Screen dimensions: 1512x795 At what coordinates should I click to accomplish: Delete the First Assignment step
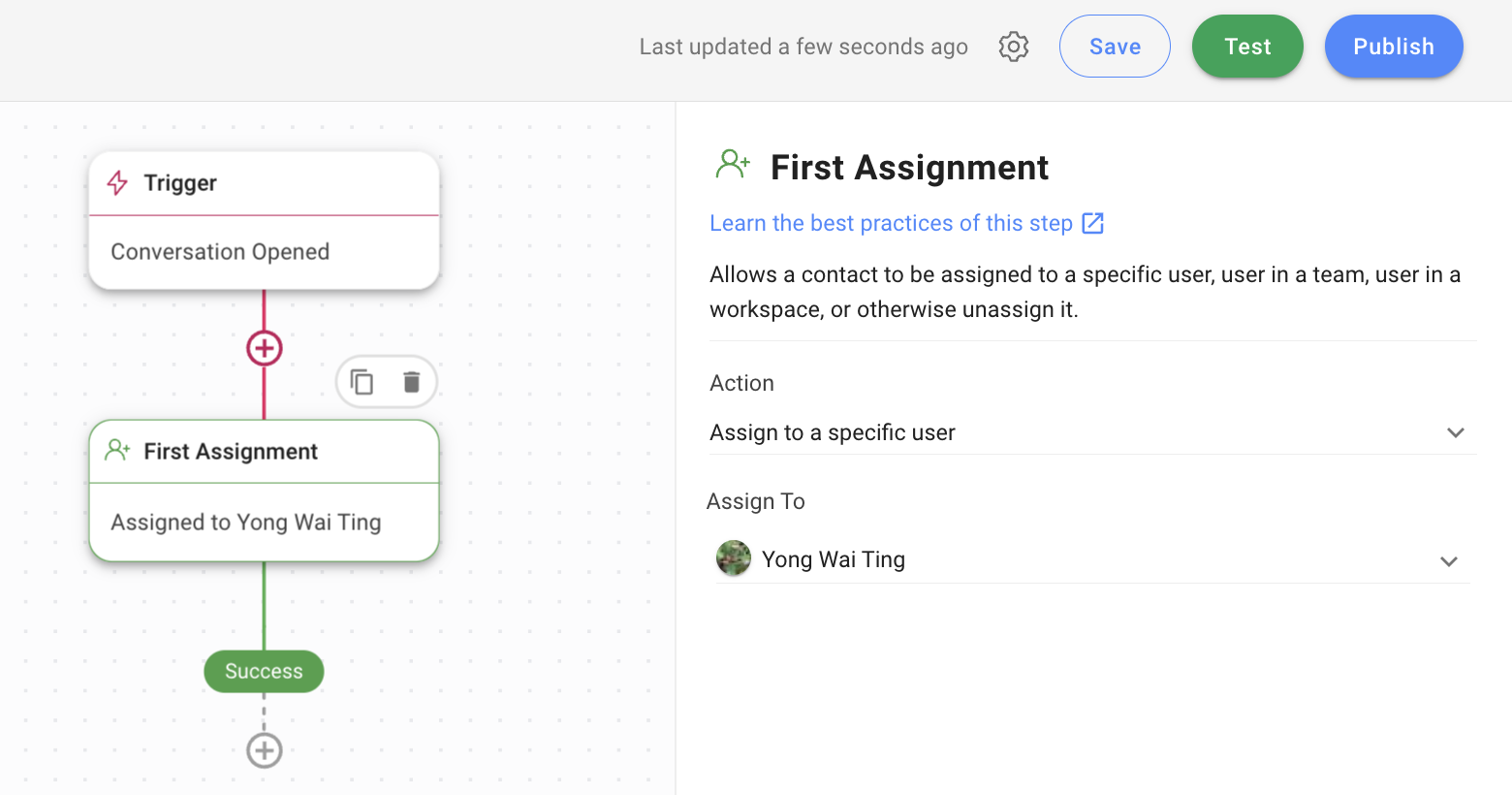(x=411, y=381)
